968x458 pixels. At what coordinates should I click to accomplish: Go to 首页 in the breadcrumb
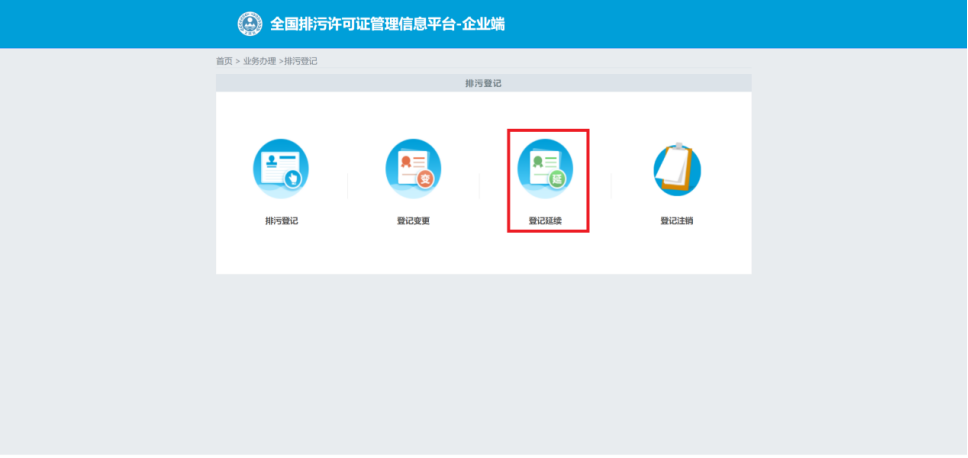coord(224,62)
